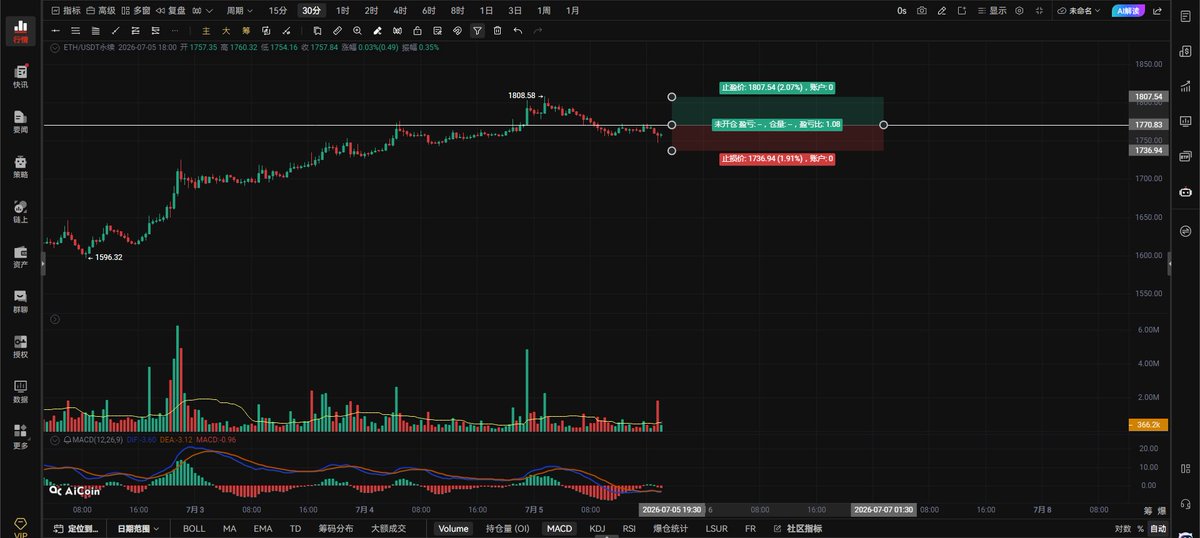The image size is (1200, 538).
Task: Switch to the 4时 timeframe
Action: point(400,11)
